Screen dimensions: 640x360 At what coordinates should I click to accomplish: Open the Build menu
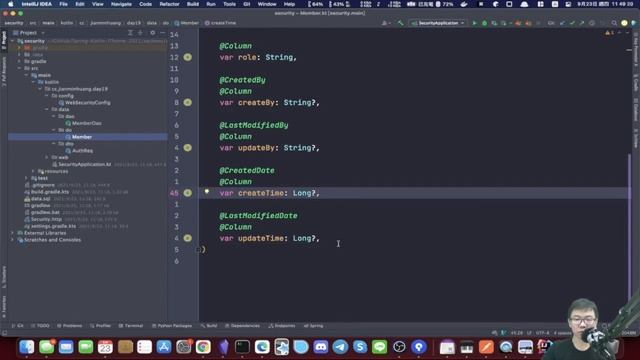coord(193,4)
